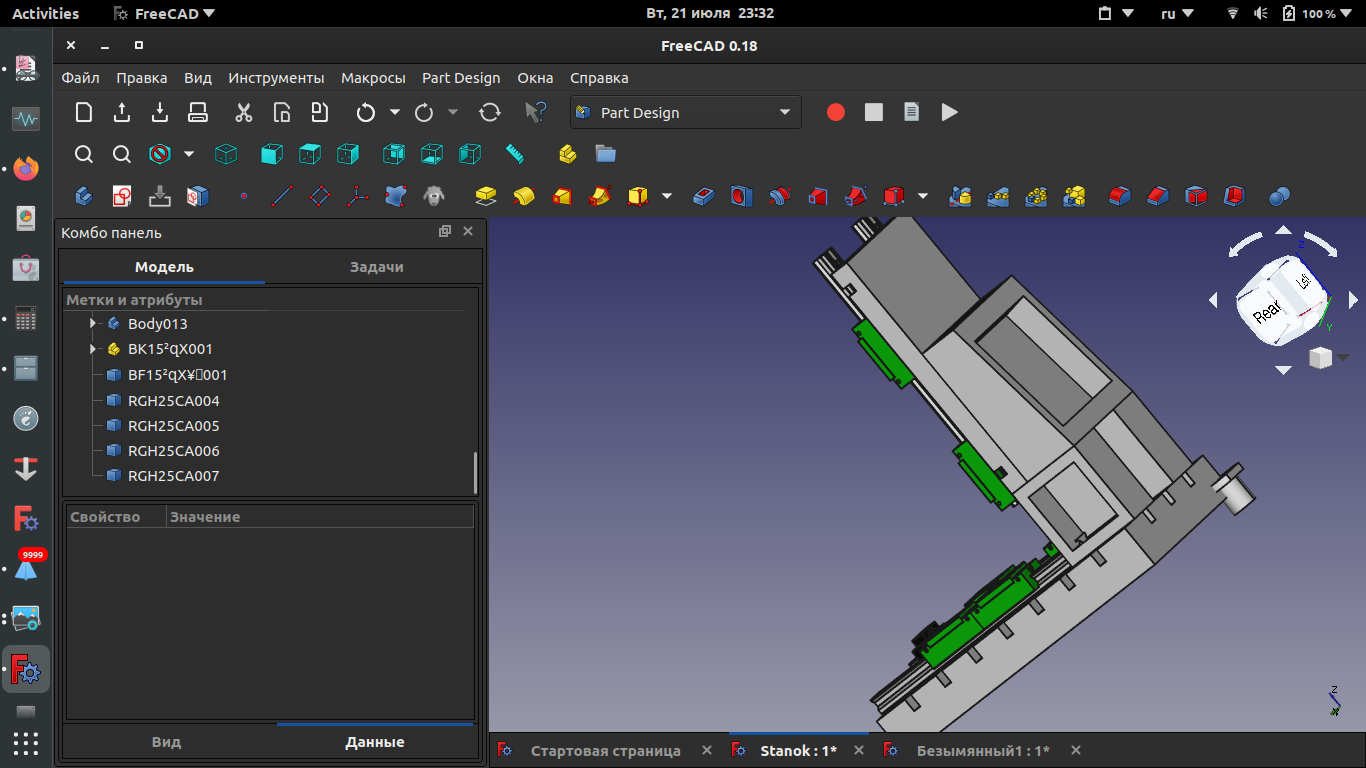Click the Create Body icon
Image resolution: width=1366 pixels, height=768 pixels.
tap(84, 196)
